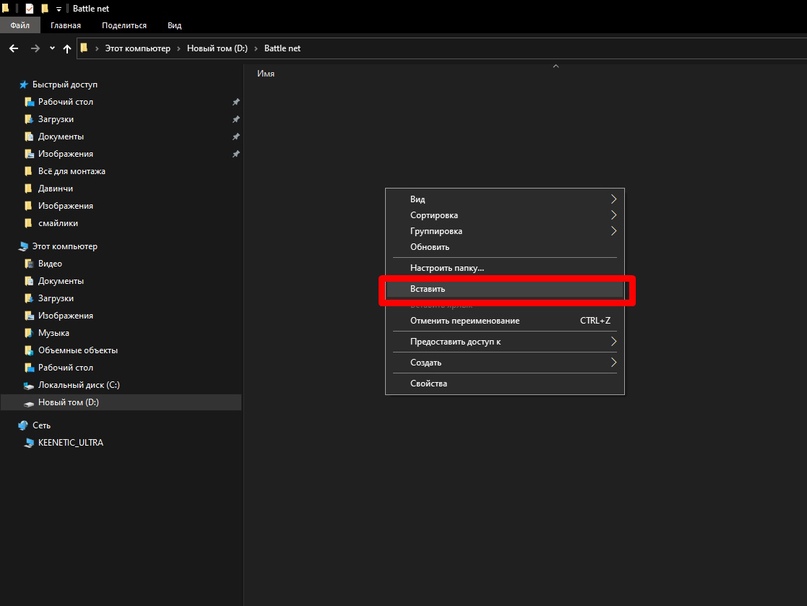The height and width of the screenshot is (606, 807).
Task: Click Этот компьютер in the address breadcrumb
Action: [138, 48]
